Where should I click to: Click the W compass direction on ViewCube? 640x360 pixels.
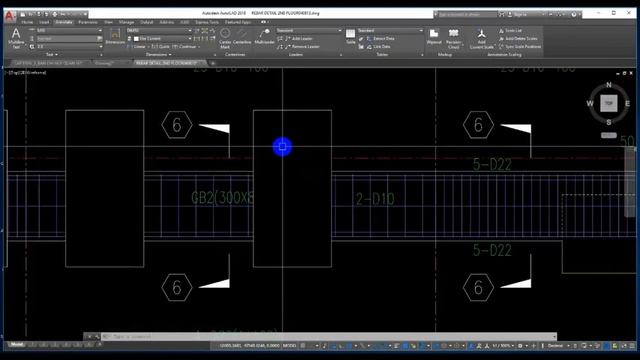pyautogui.click(x=590, y=103)
